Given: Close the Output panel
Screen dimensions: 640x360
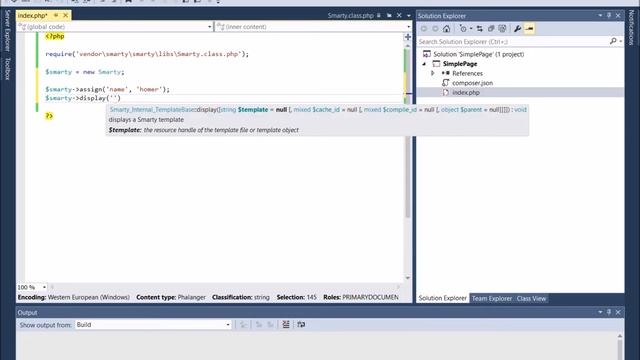Looking at the screenshot, I should tap(618, 312).
